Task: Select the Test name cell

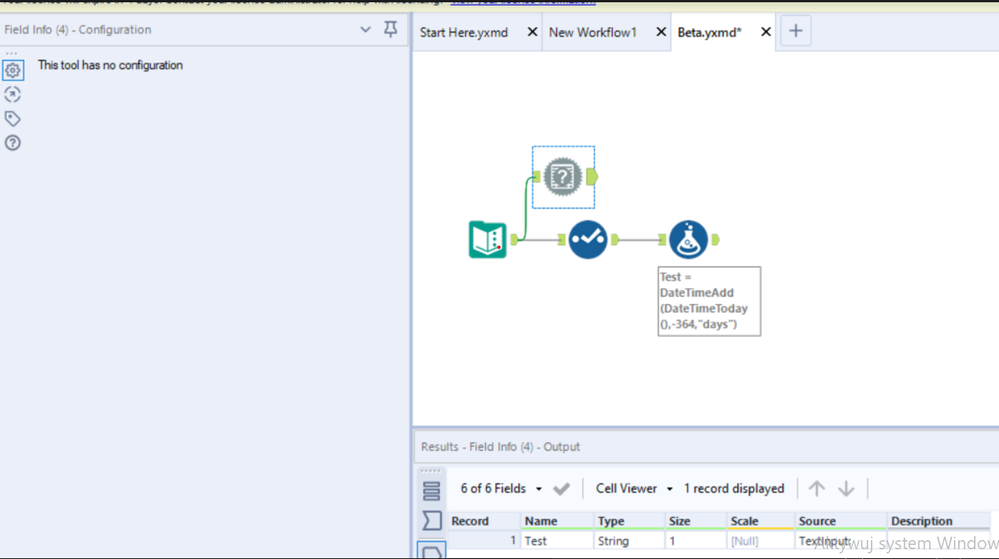Action: 557,541
